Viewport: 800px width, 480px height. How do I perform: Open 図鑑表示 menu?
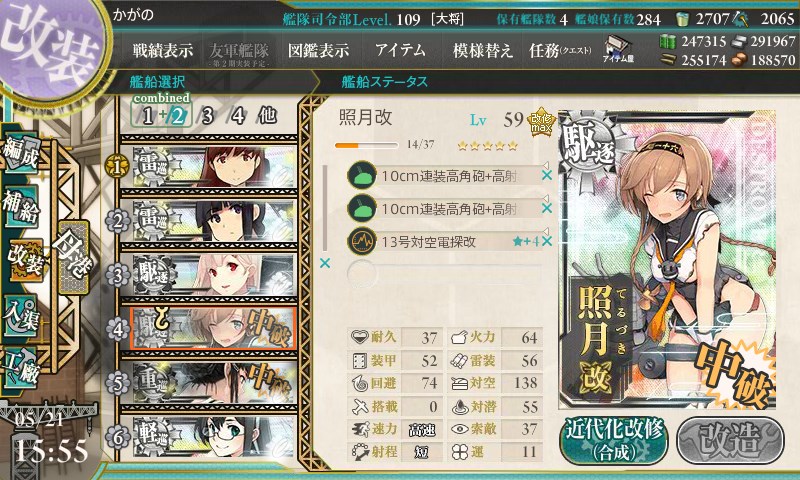(x=318, y=50)
